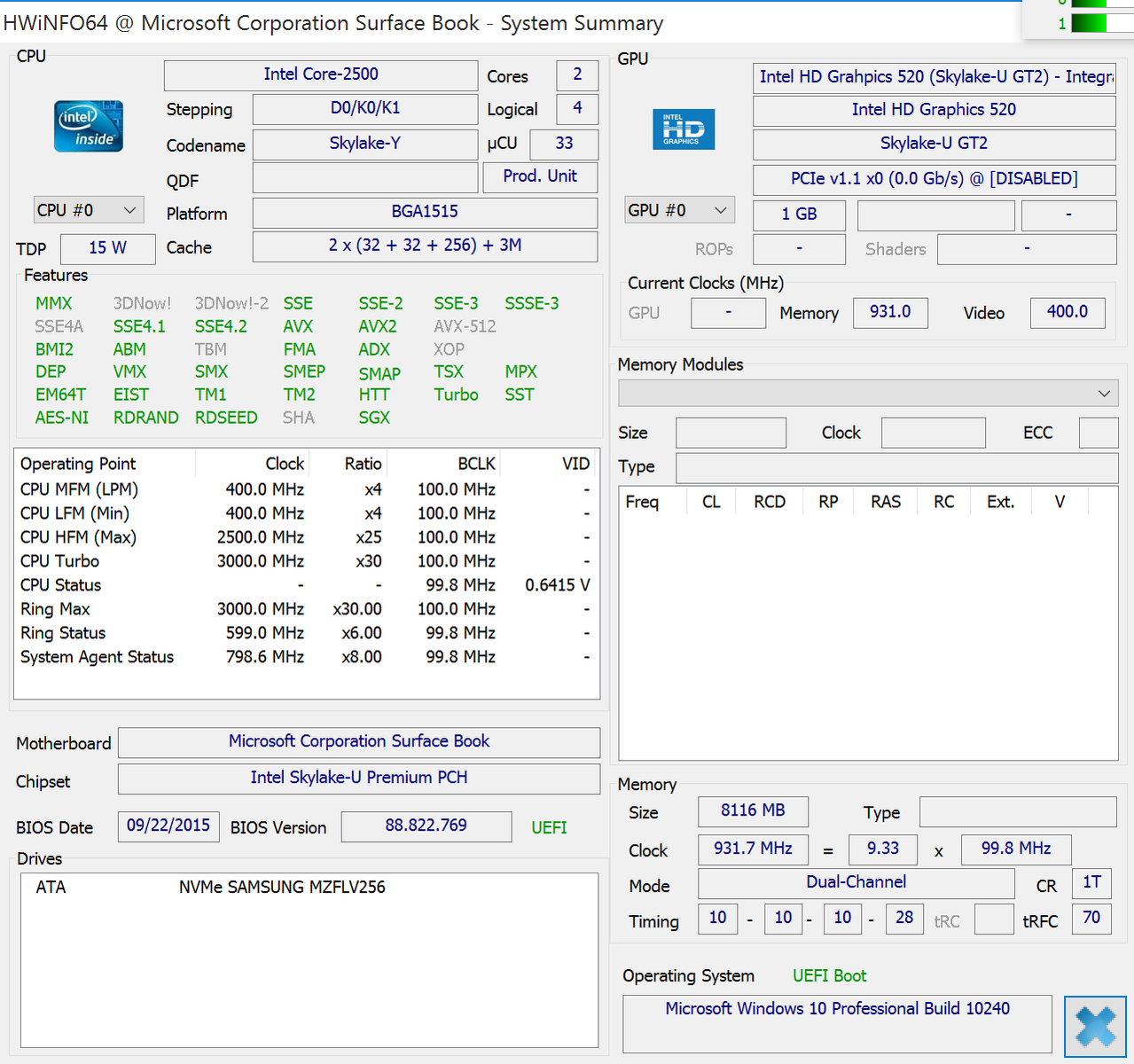Click the MMX feature label

(54, 303)
